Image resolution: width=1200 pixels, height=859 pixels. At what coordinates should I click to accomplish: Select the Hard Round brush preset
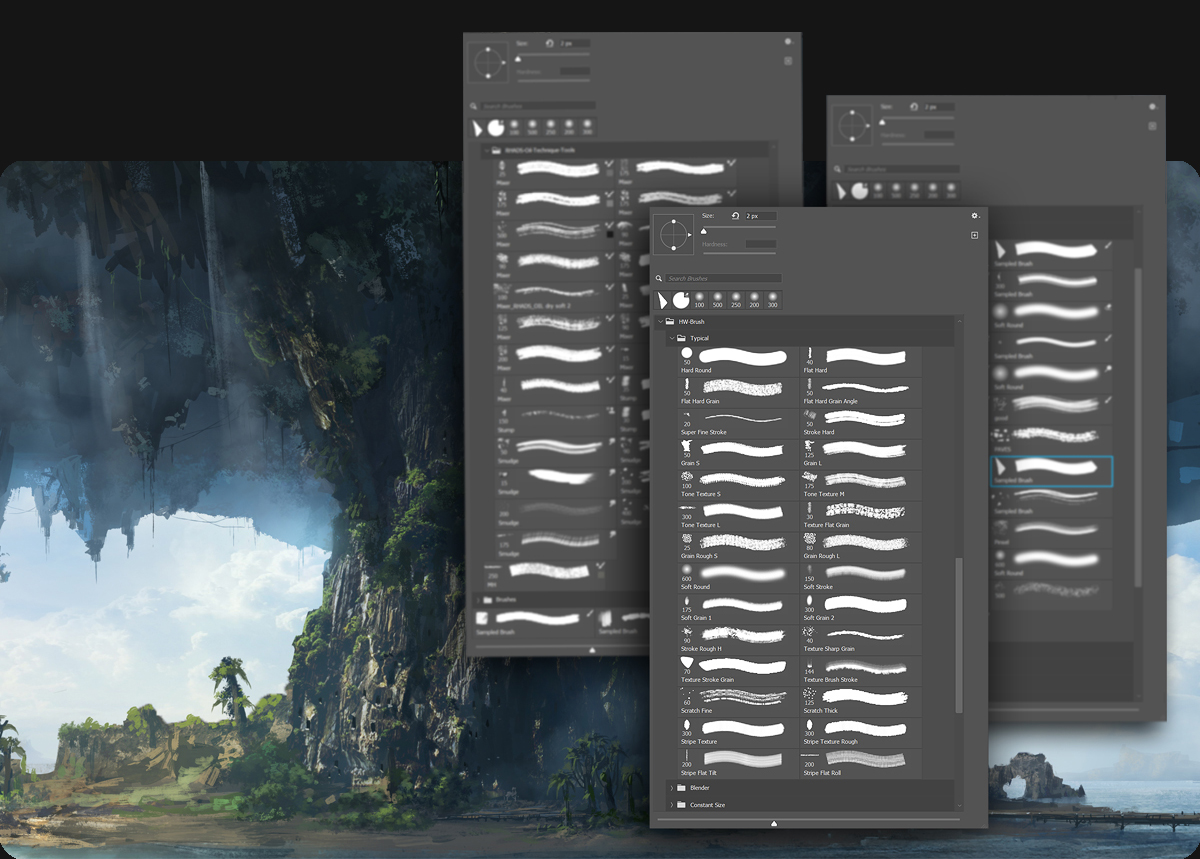click(x=739, y=361)
